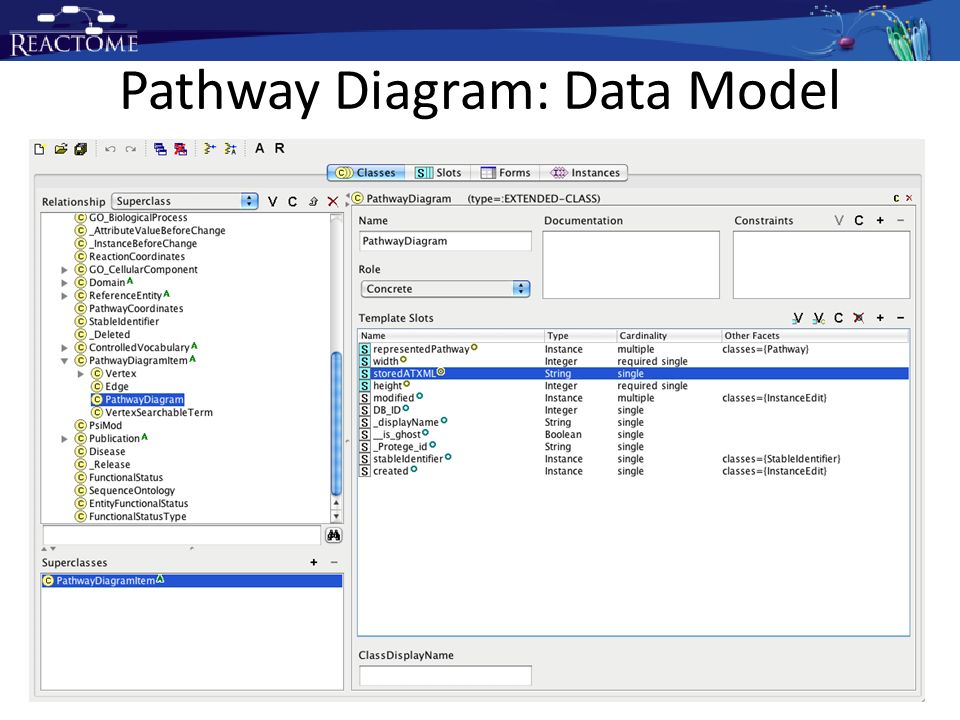960x720 pixels.
Task: Click the C create class icon beside Relationship
Action: [293, 201]
